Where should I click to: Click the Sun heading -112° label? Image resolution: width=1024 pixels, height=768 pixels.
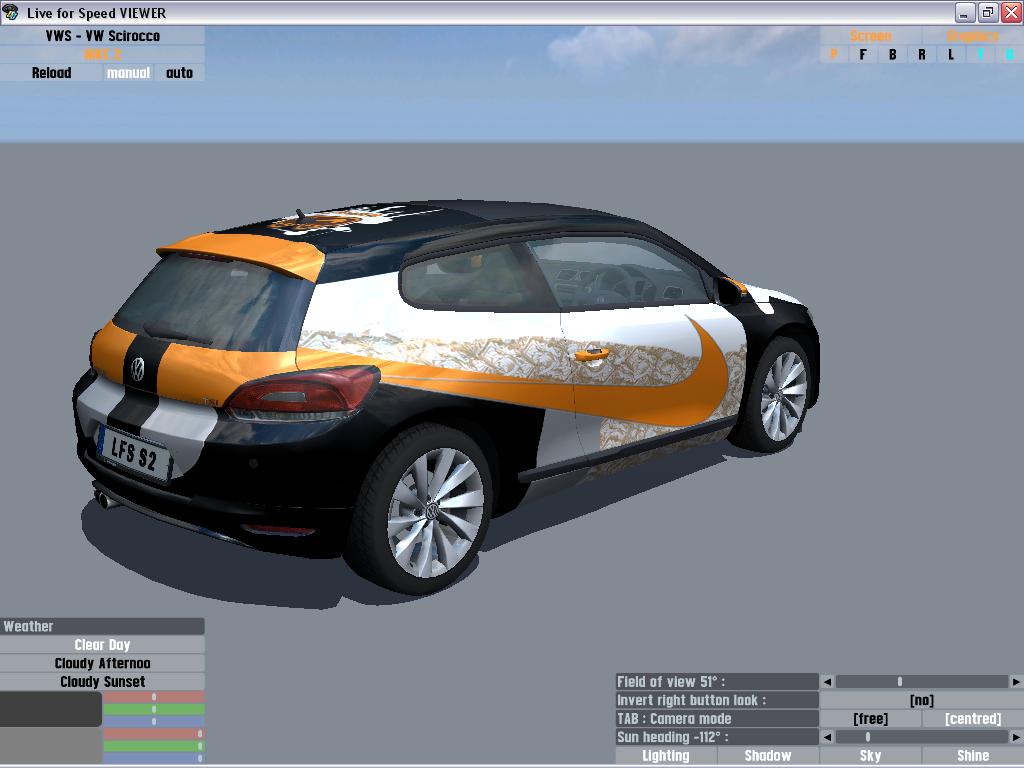click(717, 737)
